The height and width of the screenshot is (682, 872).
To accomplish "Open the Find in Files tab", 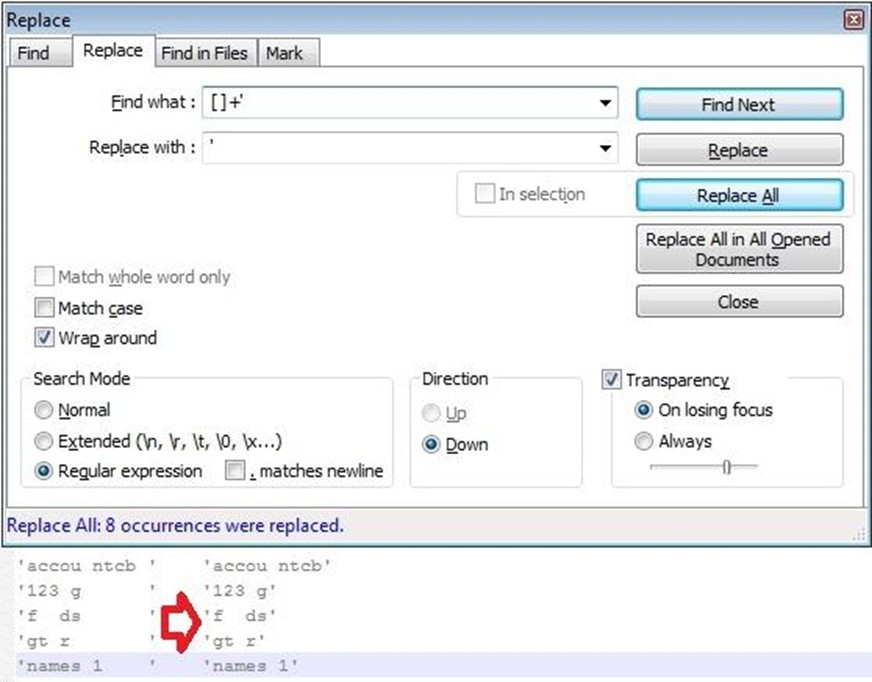I will coord(205,53).
